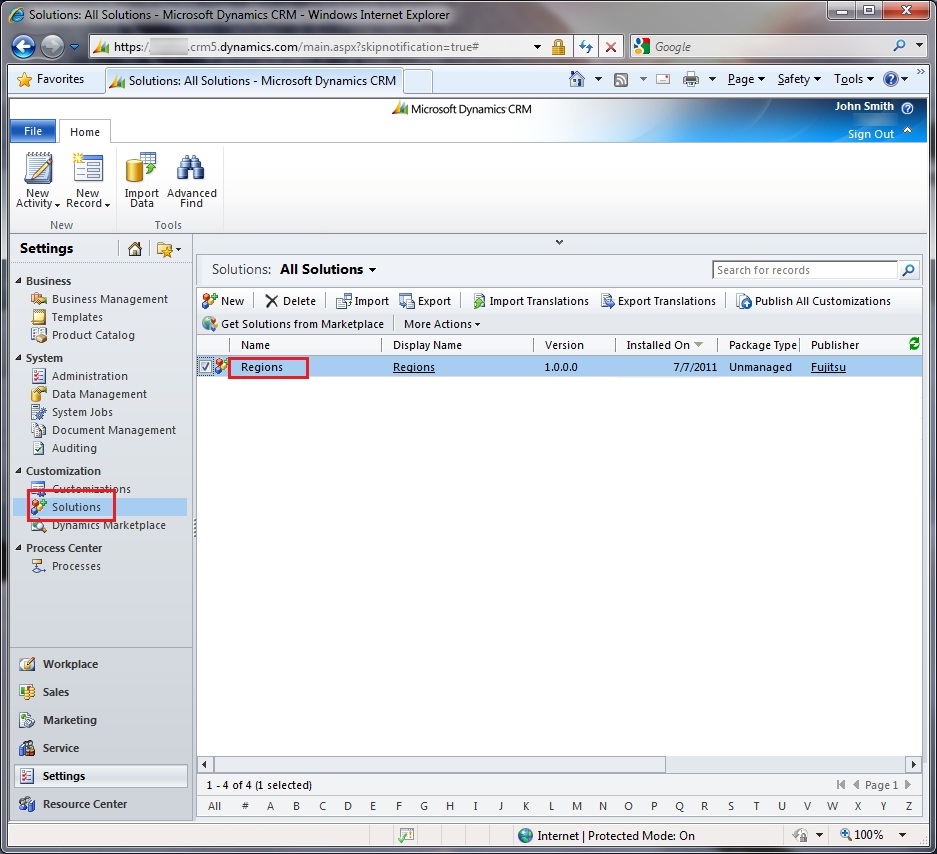Viewport: 937px width, 854px height.
Task: Switch to the Workplace area
Action: (x=70, y=664)
